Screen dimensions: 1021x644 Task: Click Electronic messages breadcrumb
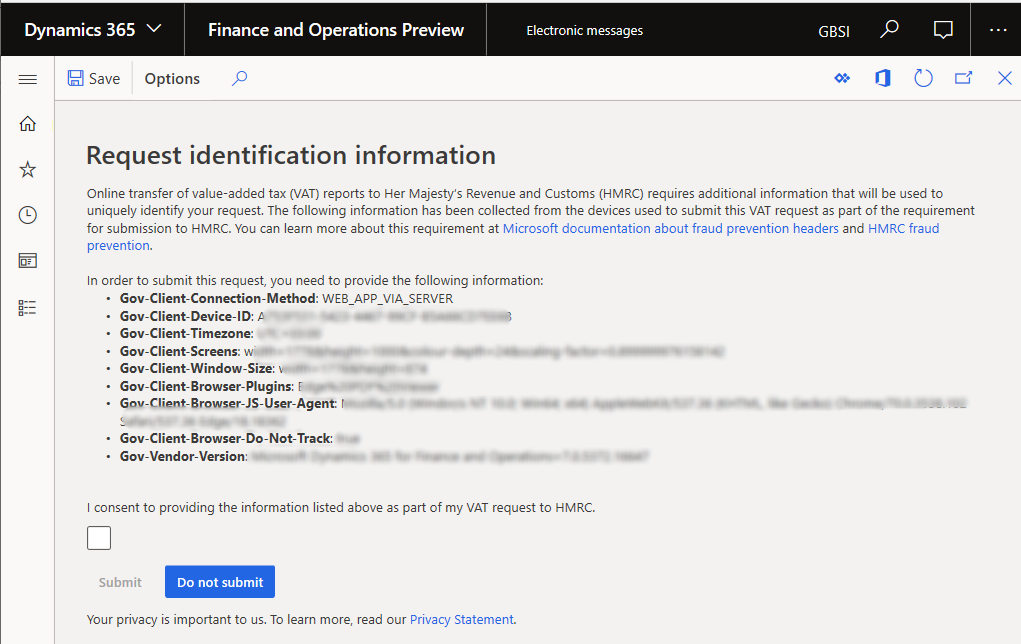584,31
